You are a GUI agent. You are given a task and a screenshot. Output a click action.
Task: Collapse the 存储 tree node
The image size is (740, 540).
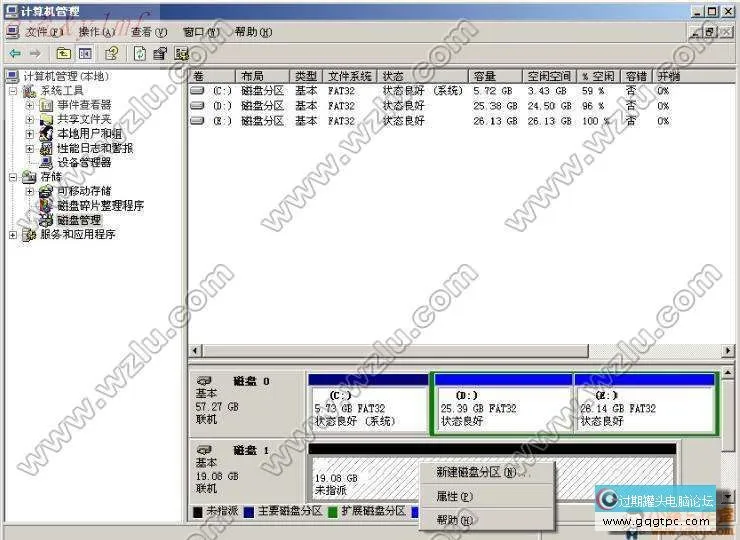click(13, 177)
